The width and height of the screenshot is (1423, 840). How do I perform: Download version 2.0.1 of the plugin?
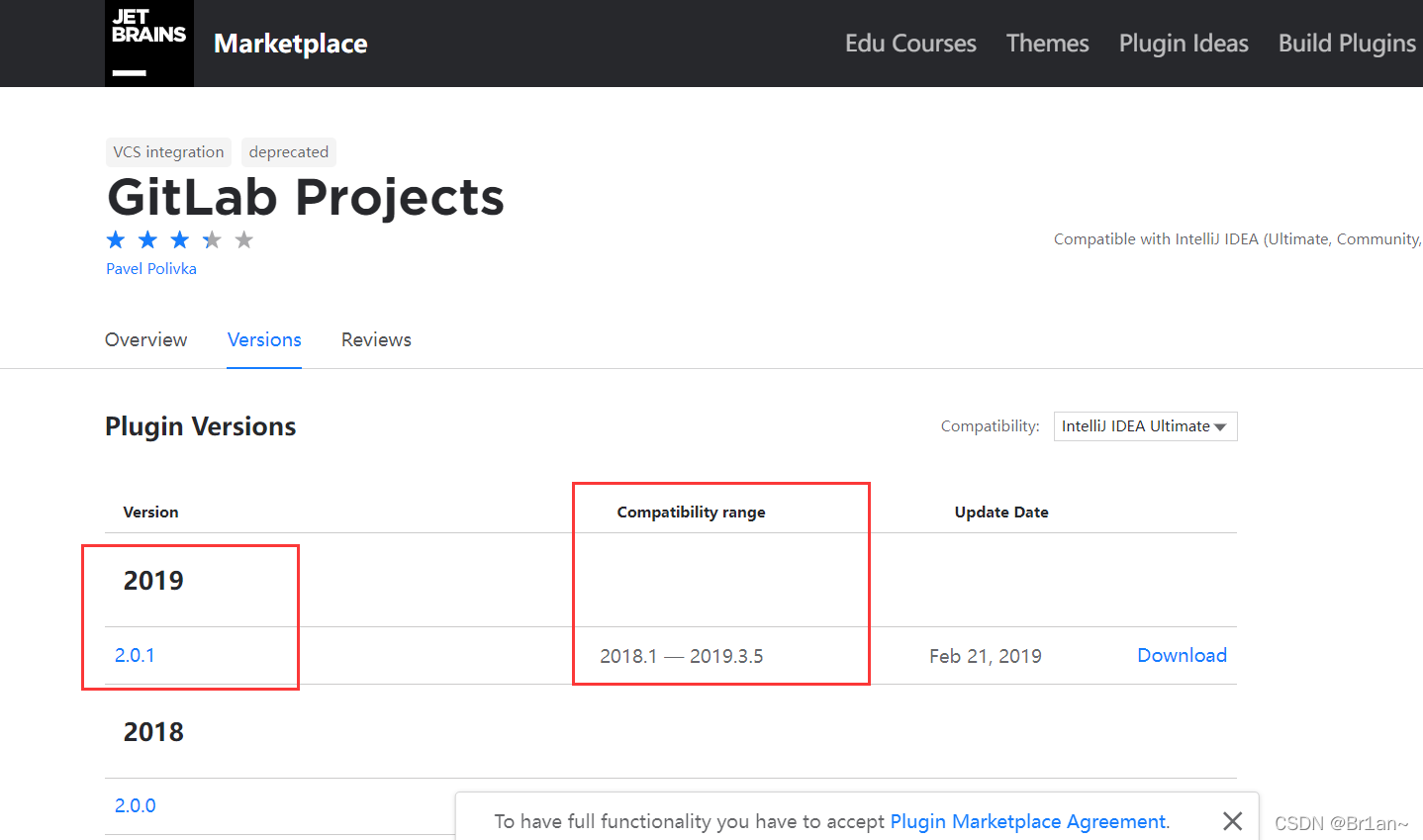pyautogui.click(x=1182, y=655)
